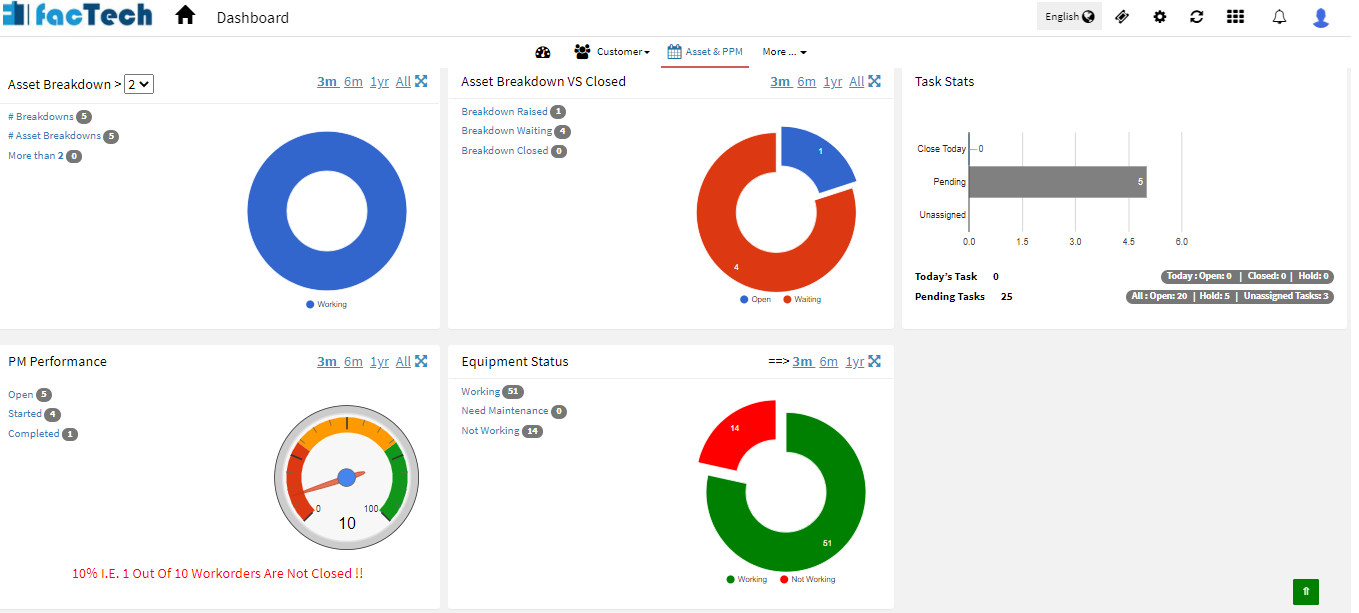Expand Asset Breakdown chart to fullscreen
Viewport: 1359px width, 613px height.
coord(421,81)
